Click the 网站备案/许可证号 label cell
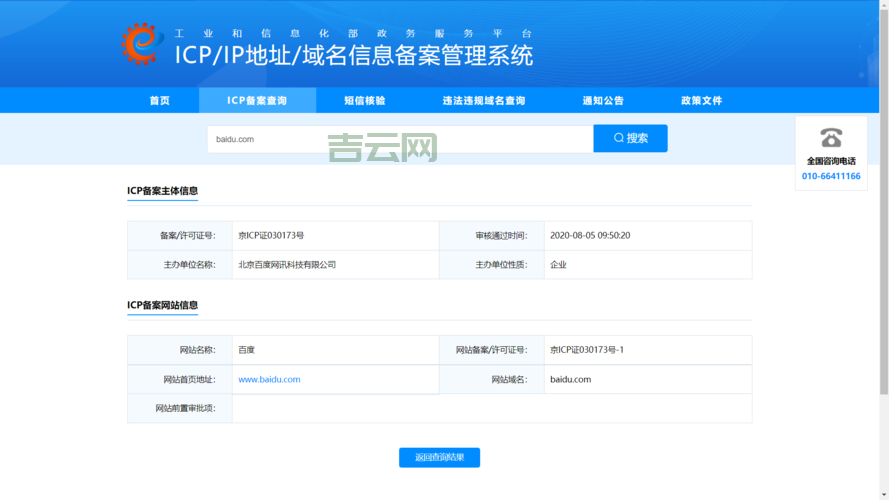The image size is (889, 500). [x=492, y=350]
